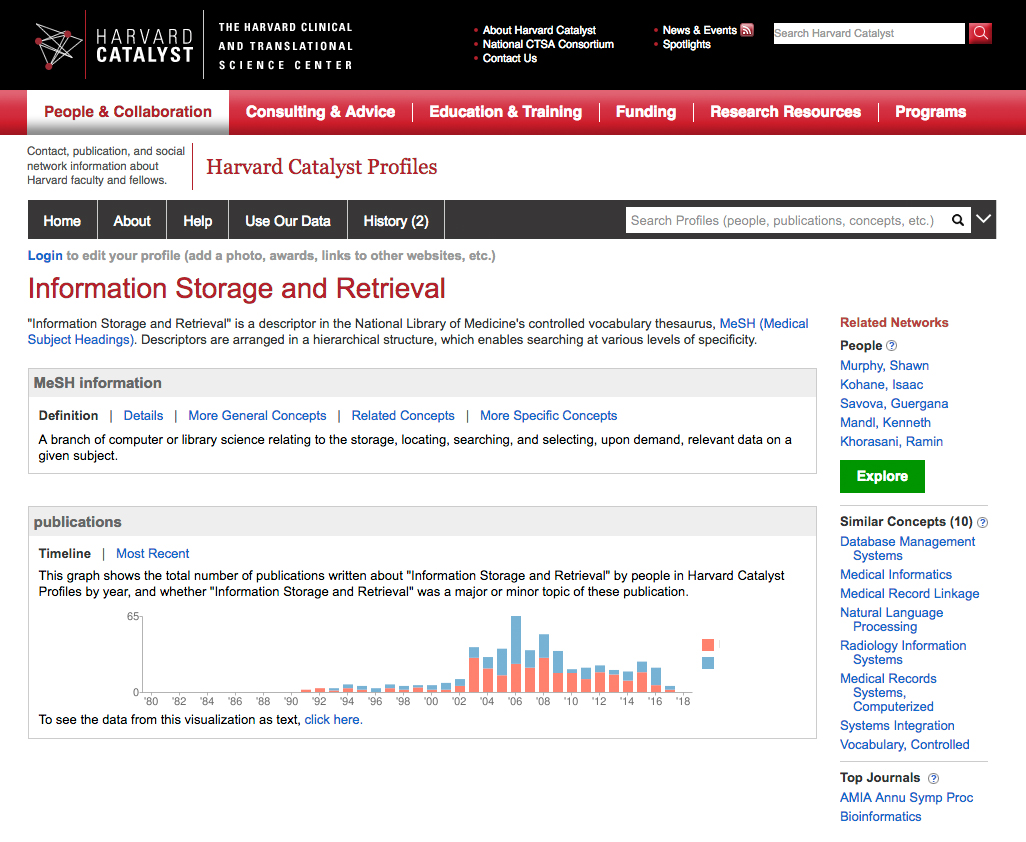1026x842 pixels.
Task: Click the tallest '06 chart bar
Action: click(x=516, y=654)
